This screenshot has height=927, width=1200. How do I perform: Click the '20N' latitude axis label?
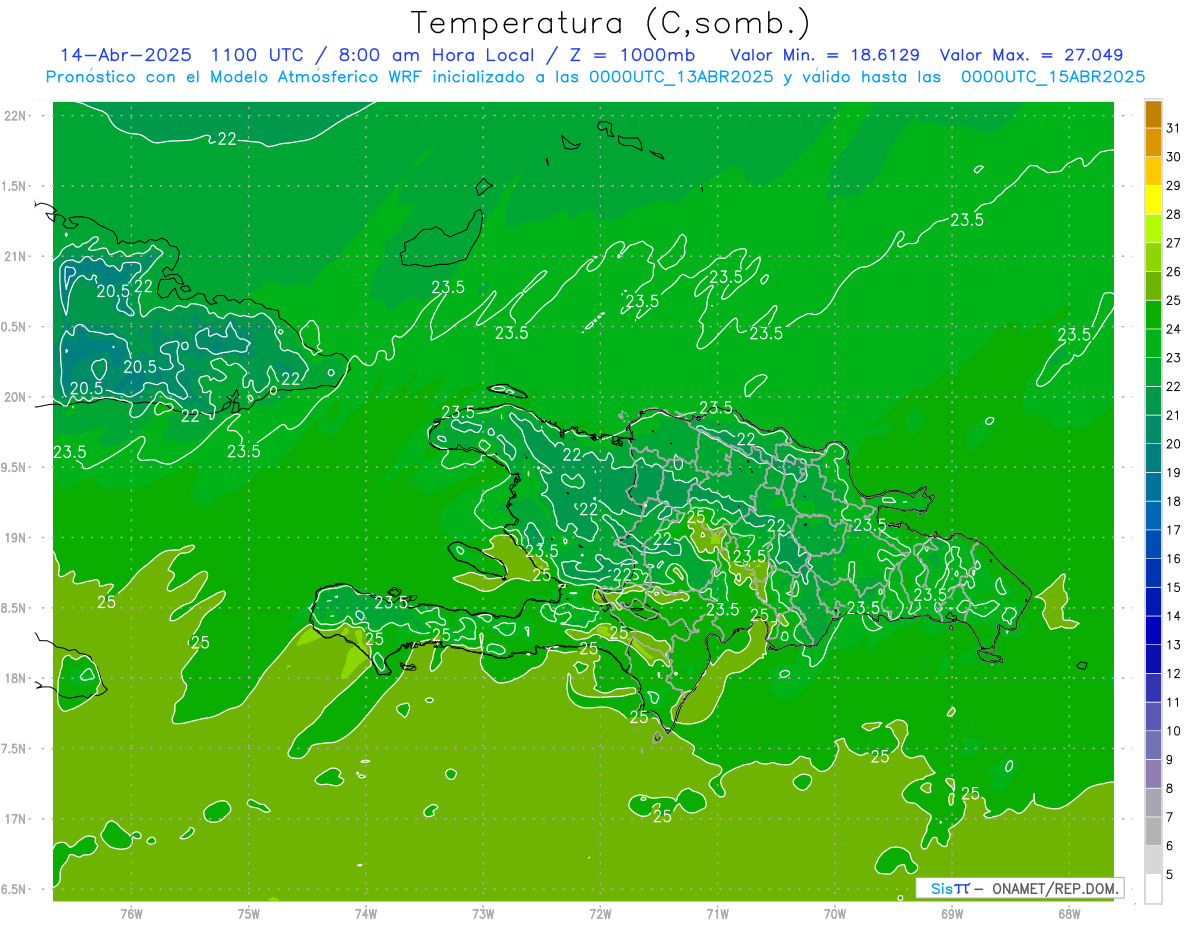point(16,397)
